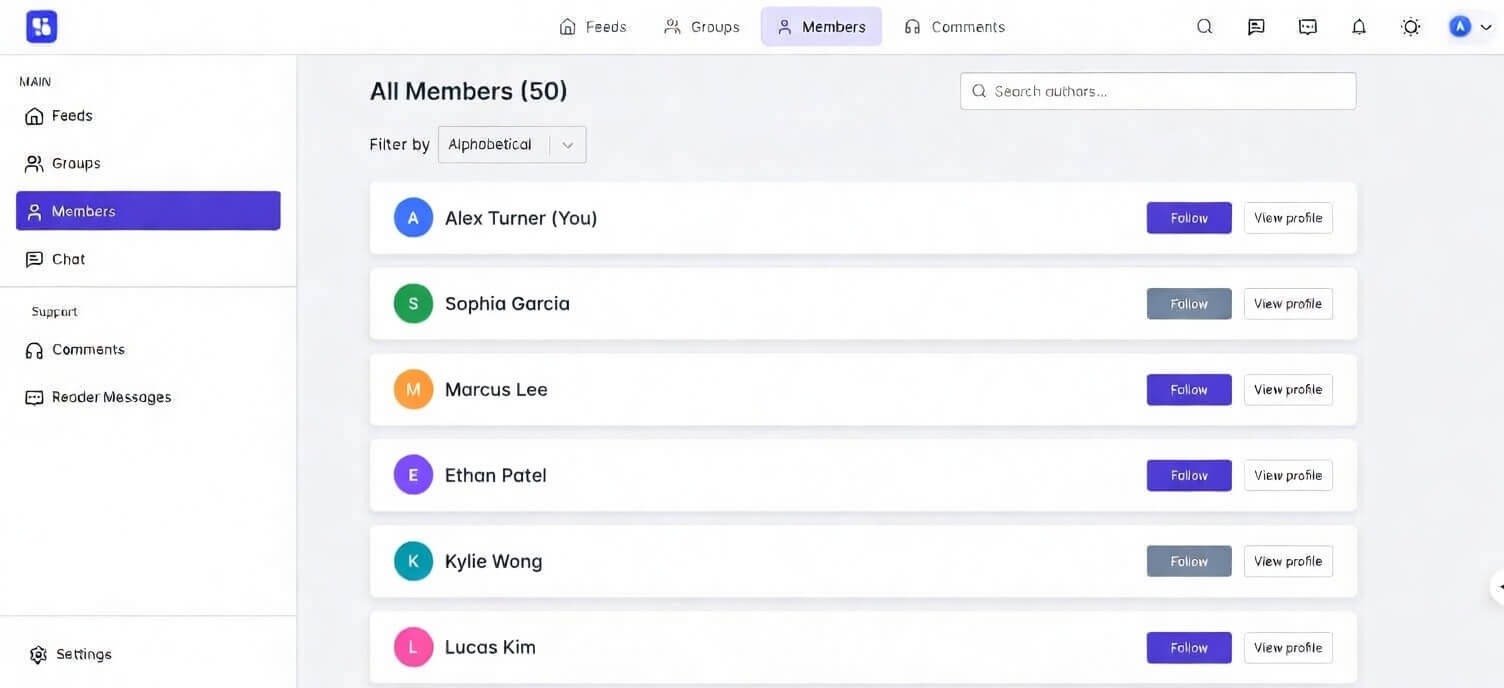Open Feeds in the sidebar
The height and width of the screenshot is (688, 1504).
coord(148,116)
